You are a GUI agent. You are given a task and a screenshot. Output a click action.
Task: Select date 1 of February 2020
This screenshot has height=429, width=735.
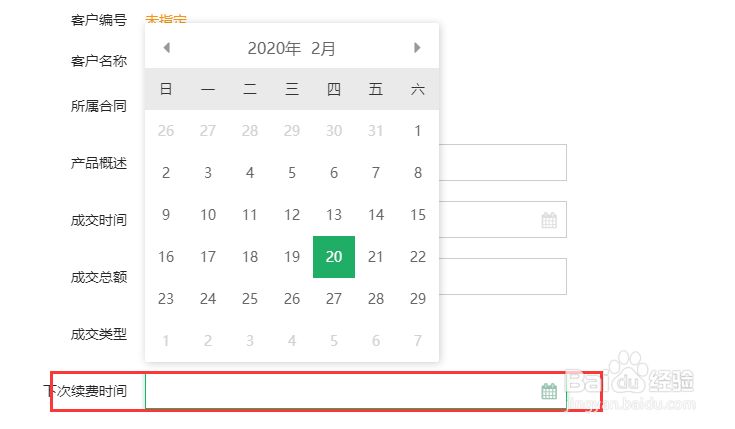click(418, 131)
